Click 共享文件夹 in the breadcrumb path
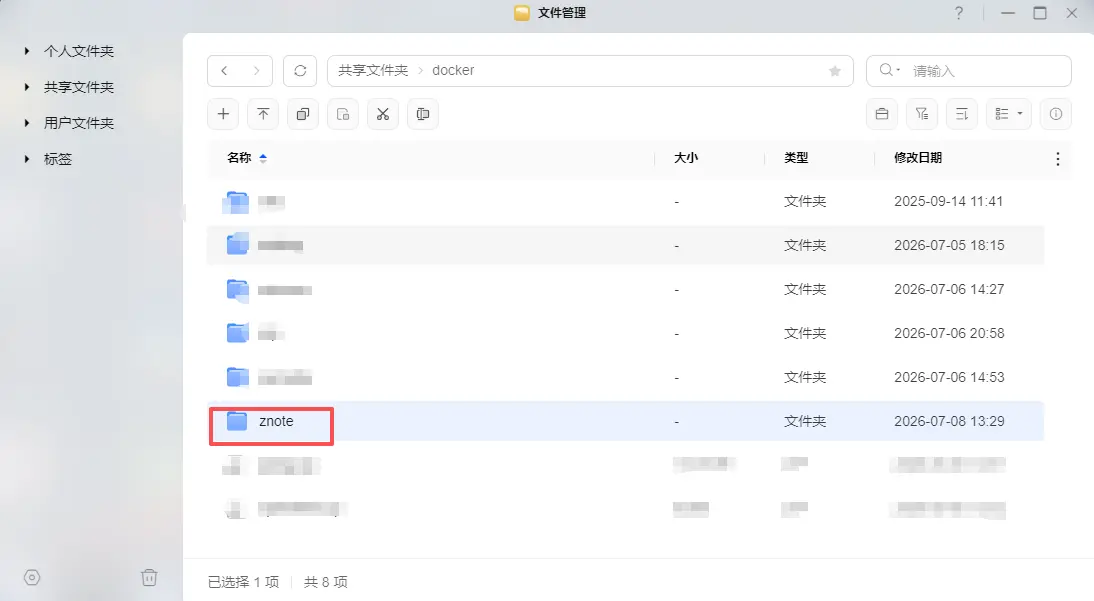1094x601 pixels. (x=373, y=71)
